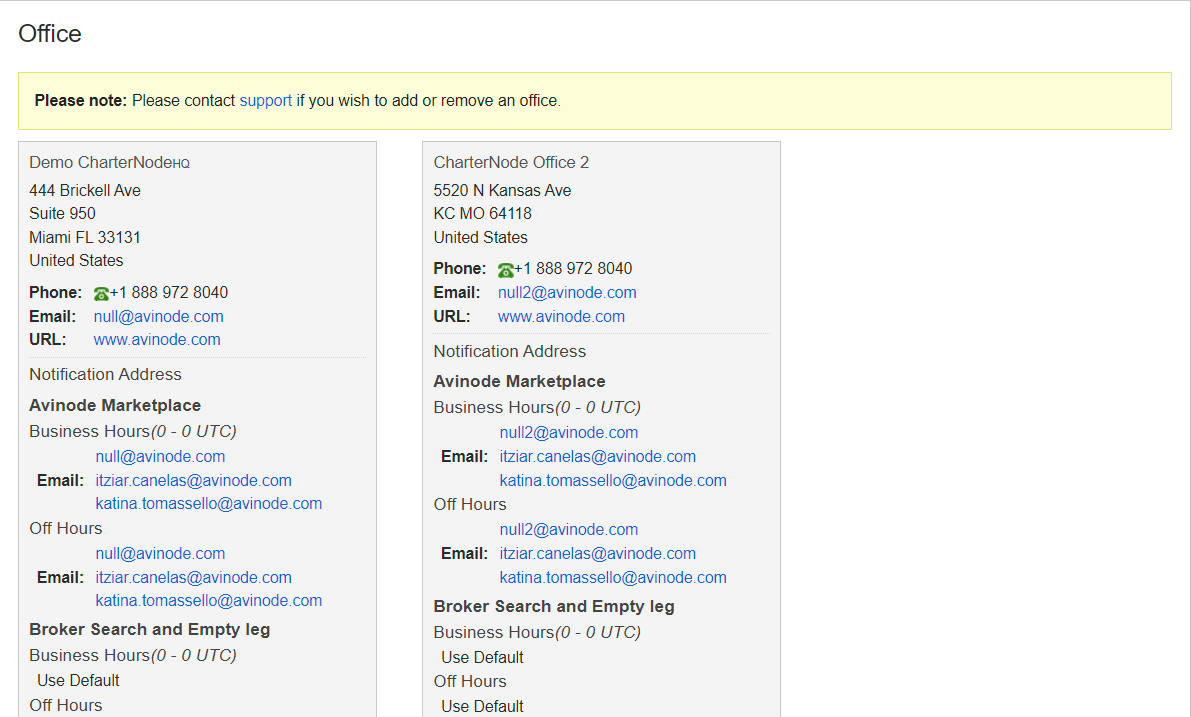Click Avinode Marketplace heading in CharterNode Office 2
Viewport: 1191px width, 717px height.
pyautogui.click(x=520, y=381)
